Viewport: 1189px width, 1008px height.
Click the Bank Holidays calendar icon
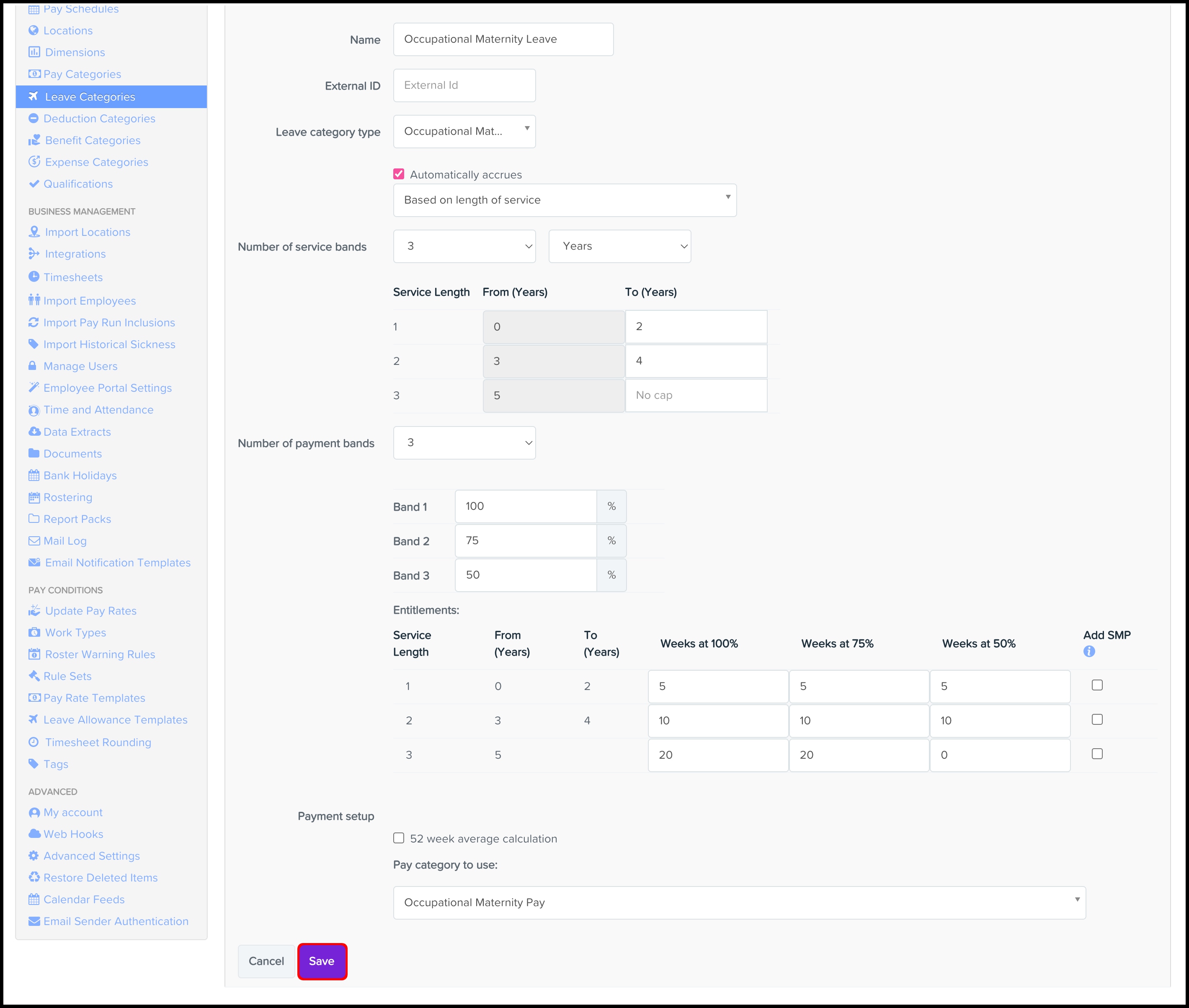click(34, 476)
